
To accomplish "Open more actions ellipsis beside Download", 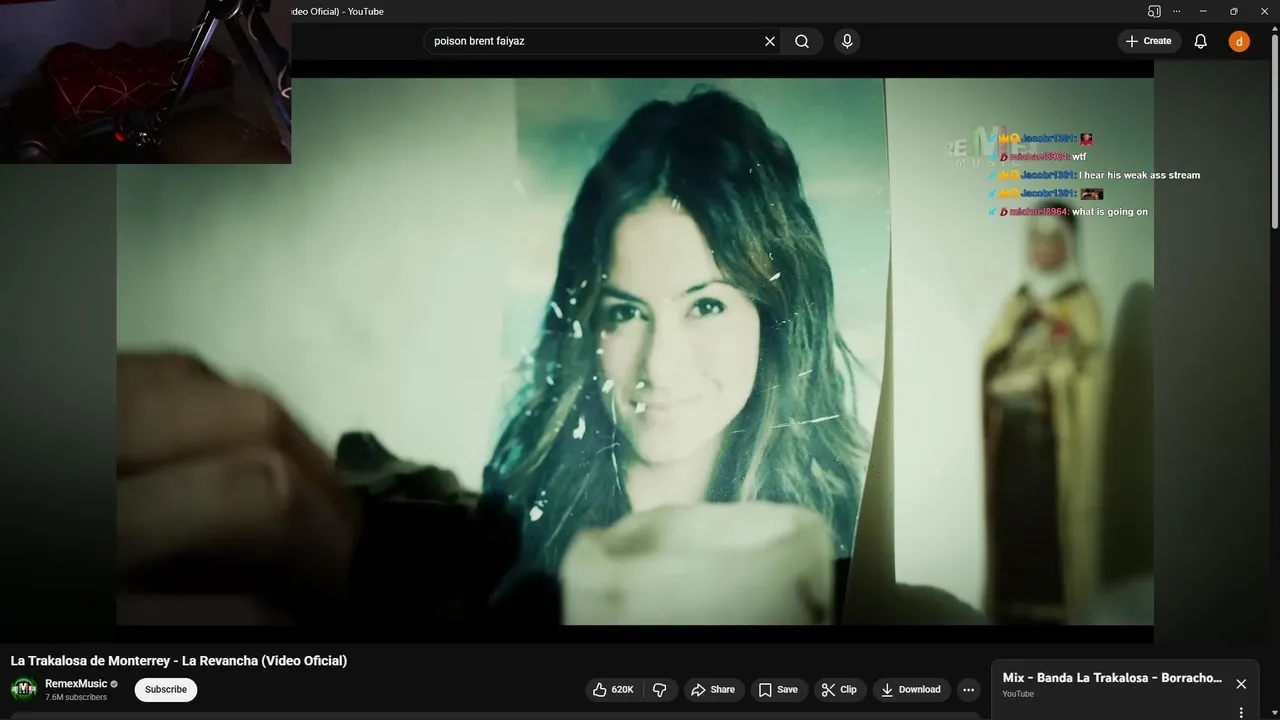I will (x=968, y=689).
